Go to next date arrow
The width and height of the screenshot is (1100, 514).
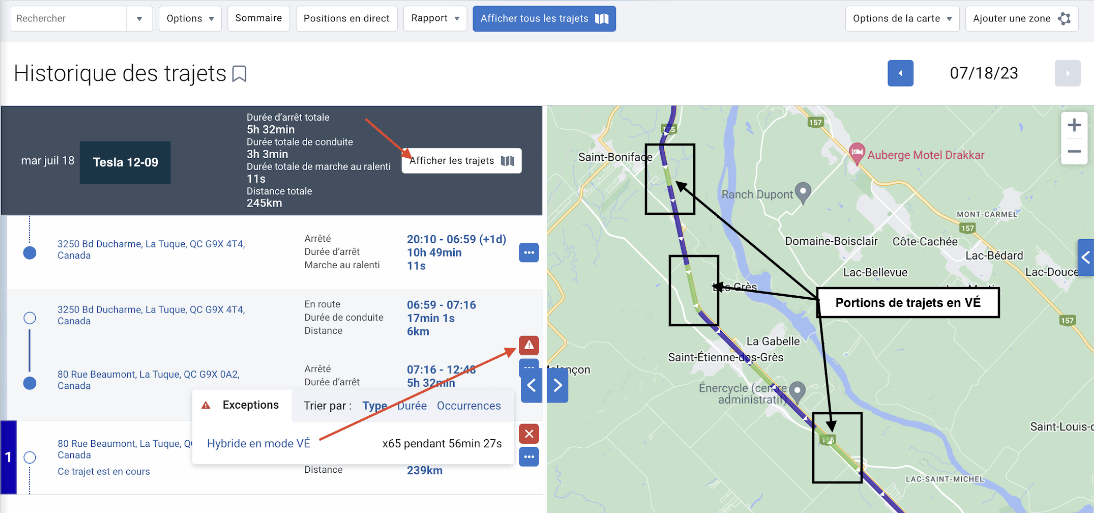(1068, 73)
